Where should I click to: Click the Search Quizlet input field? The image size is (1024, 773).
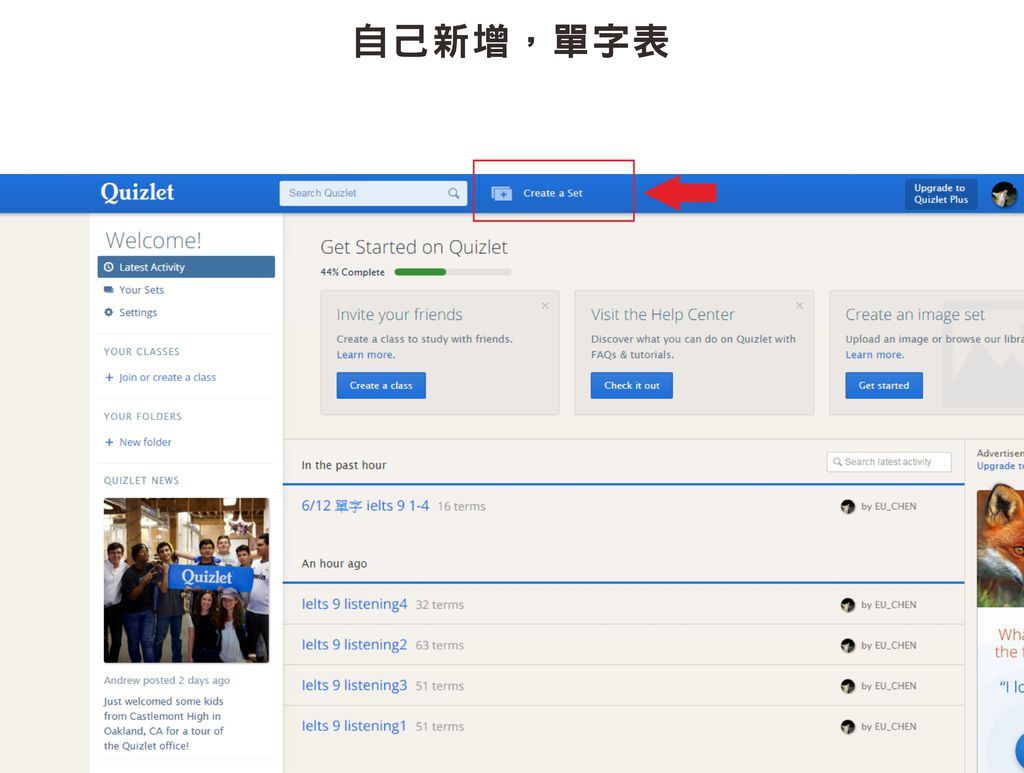pyautogui.click(x=373, y=193)
